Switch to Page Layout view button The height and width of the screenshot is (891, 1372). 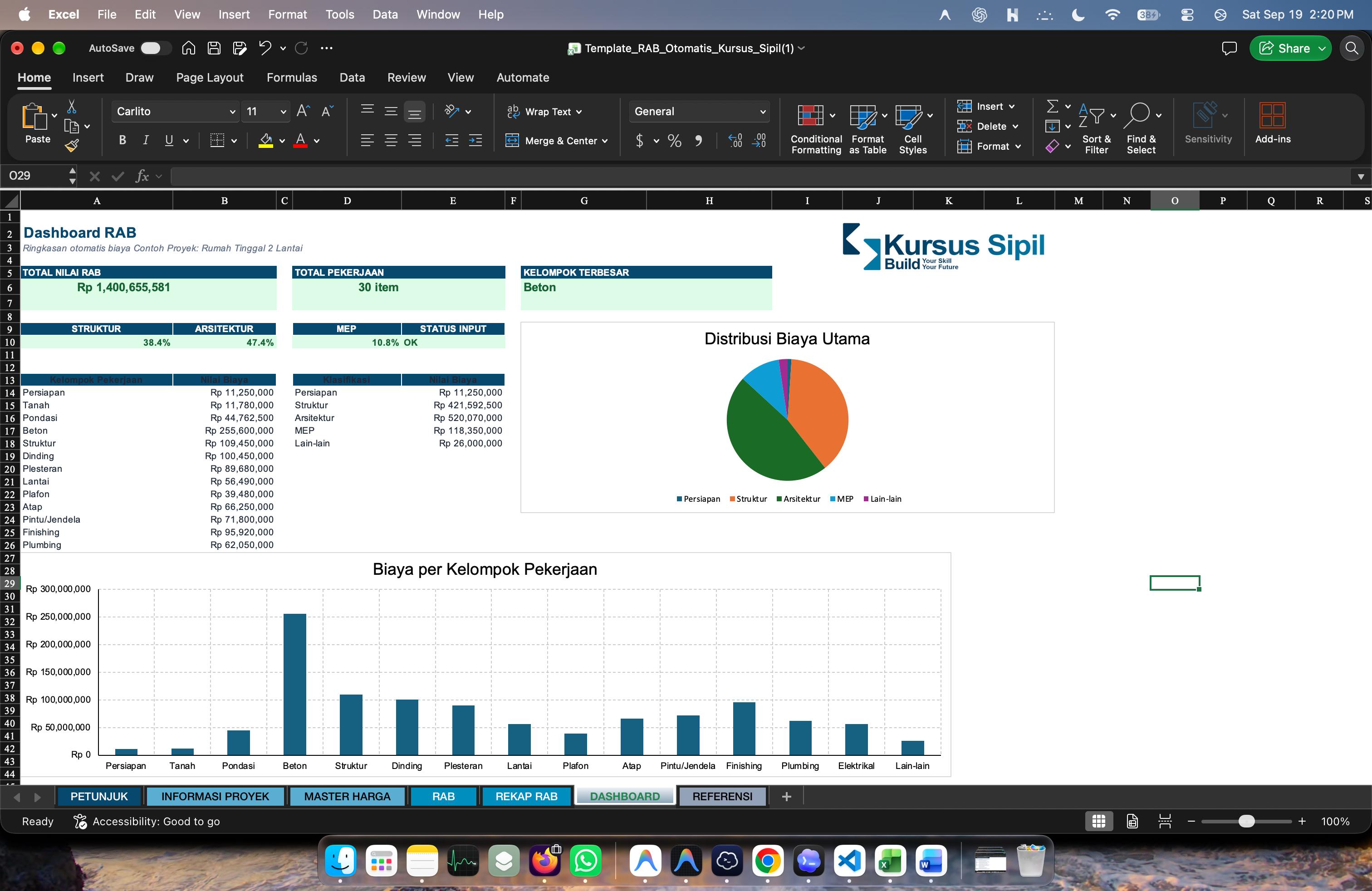click(x=1132, y=821)
